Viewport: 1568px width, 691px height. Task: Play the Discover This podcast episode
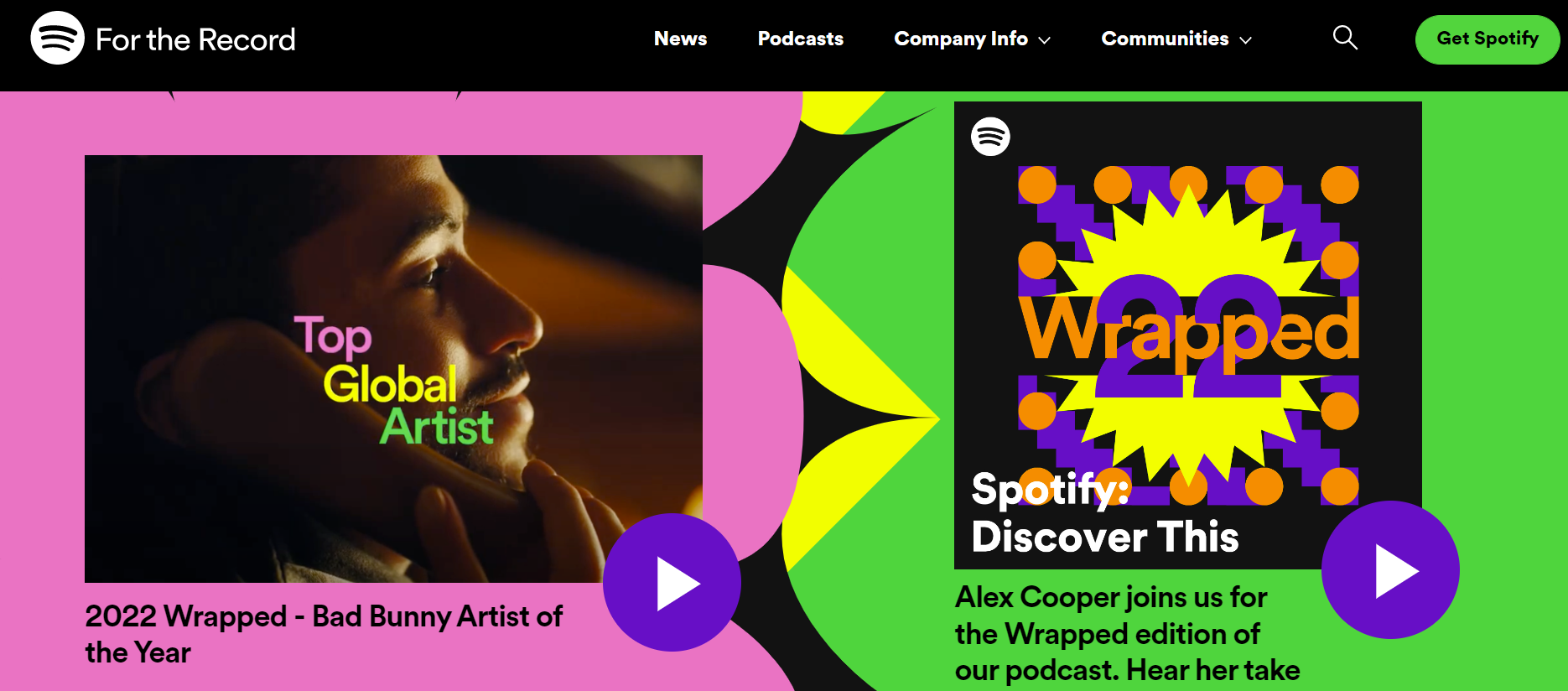1390,570
